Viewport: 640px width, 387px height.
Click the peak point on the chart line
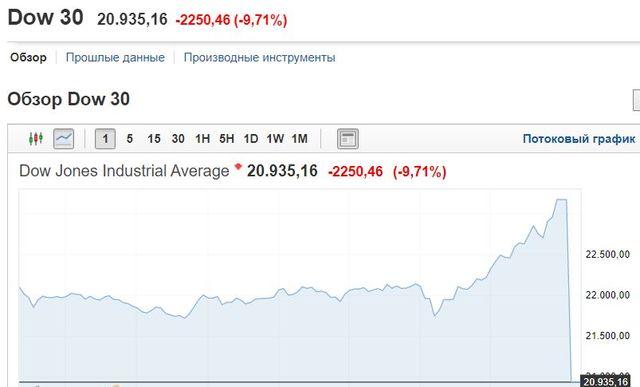coord(562,200)
